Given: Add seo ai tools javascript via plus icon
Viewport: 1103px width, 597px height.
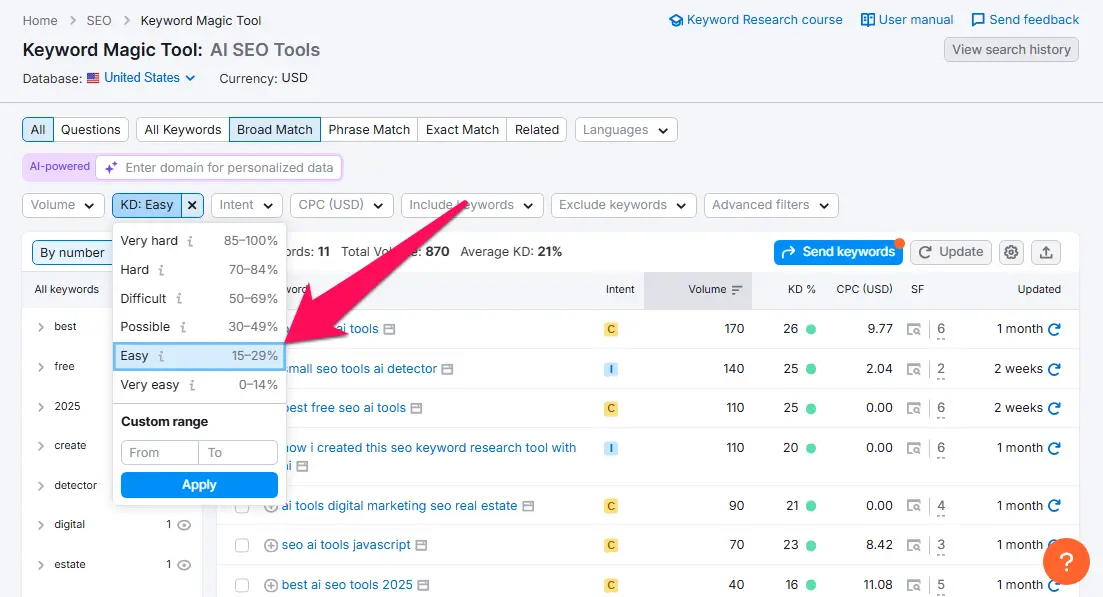Looking at the screenshot, I should (x=270, y=545).
